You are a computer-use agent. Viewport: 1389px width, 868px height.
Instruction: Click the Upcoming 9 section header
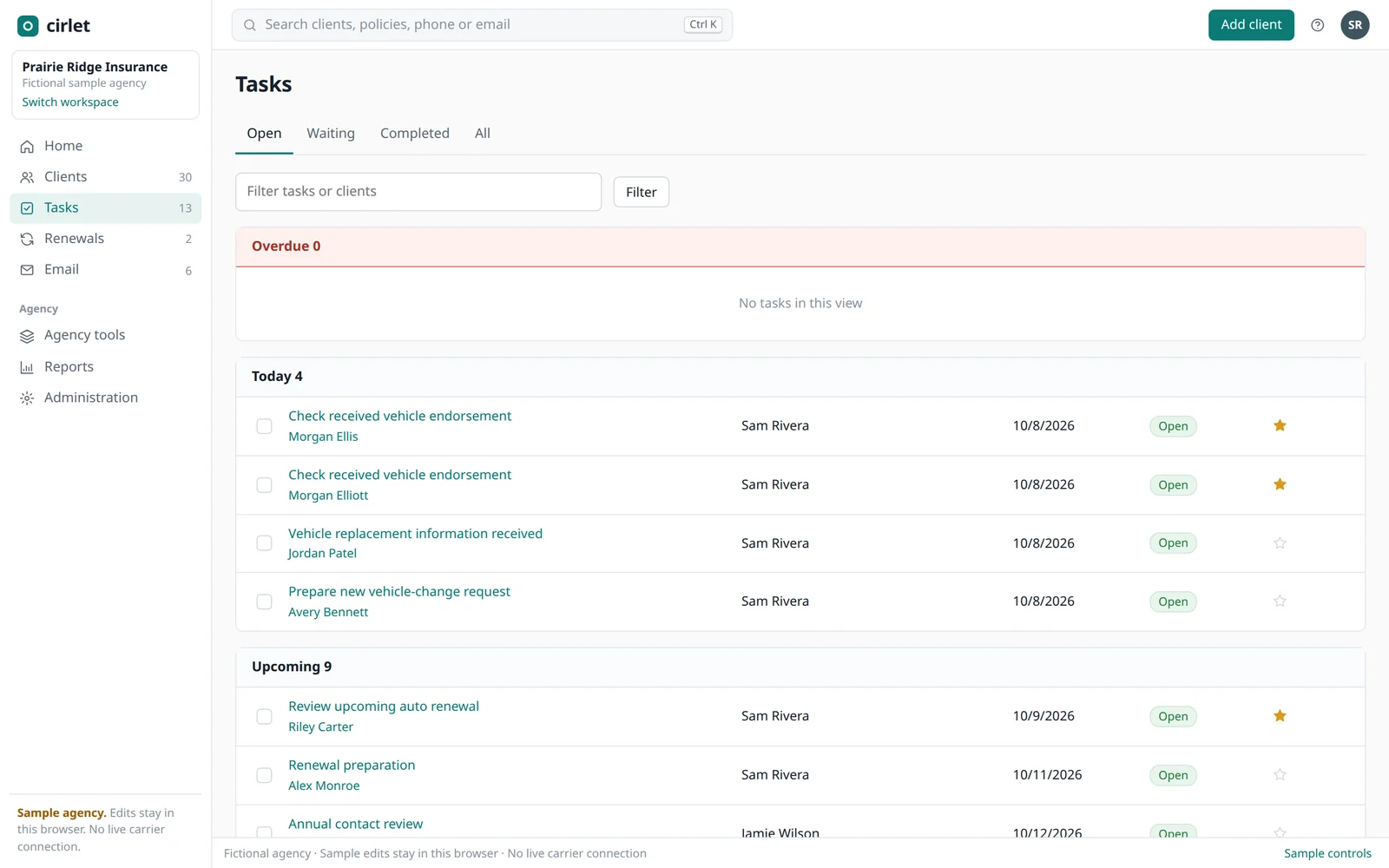[800, 667]
